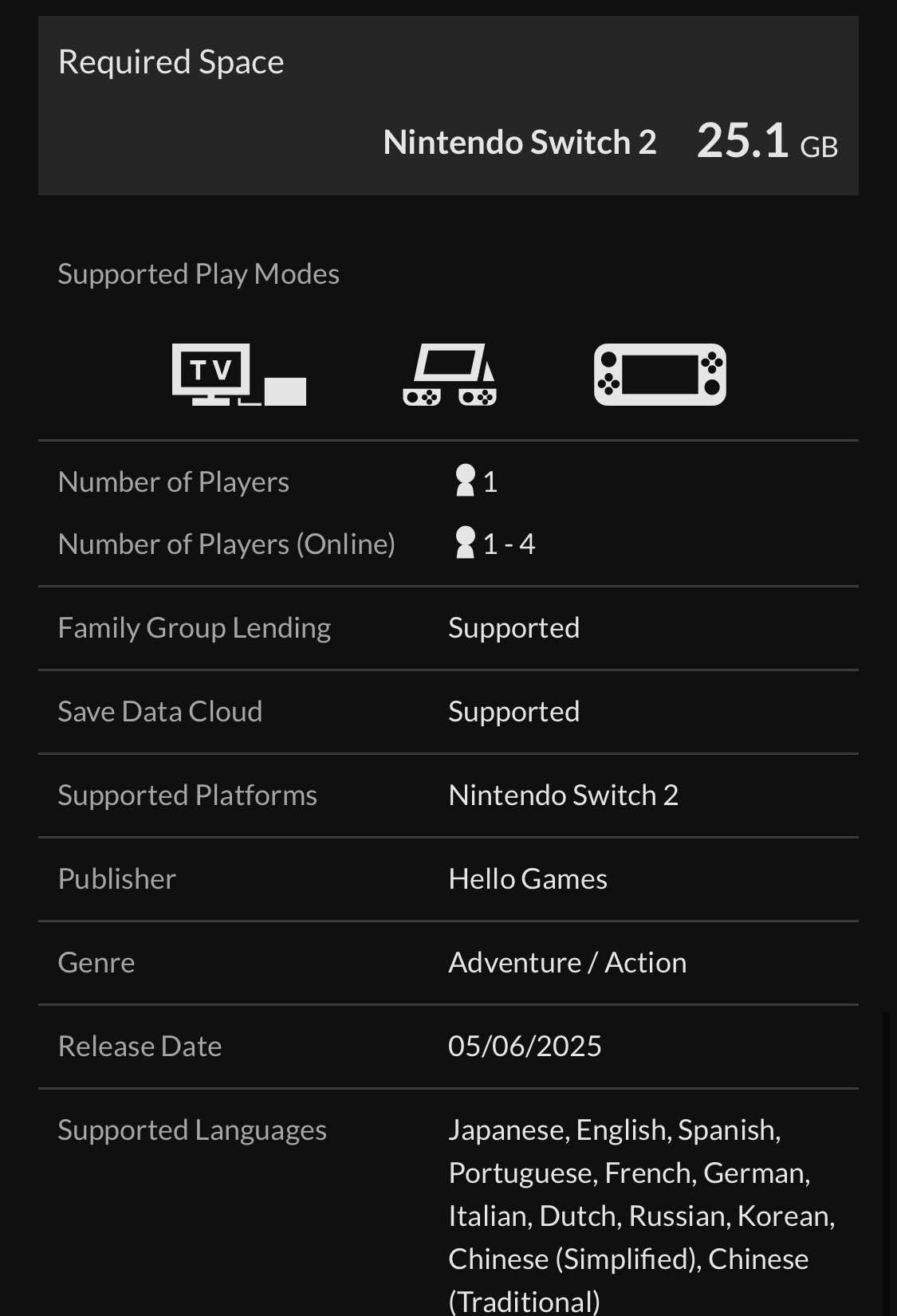
Task: Select the 25.1 GB required space value
Action: (x=767, y=141)
